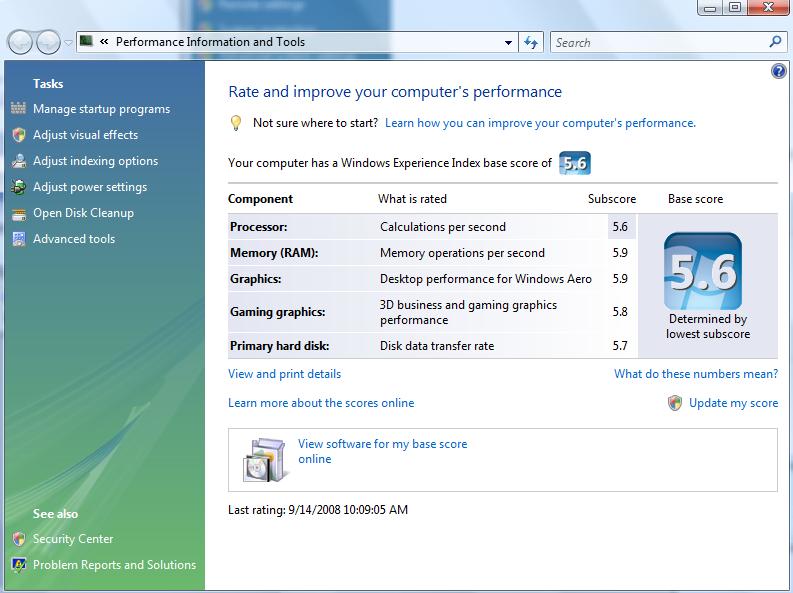
Task: Open What do these numbers mean link
Action: (x=696, y=374)
